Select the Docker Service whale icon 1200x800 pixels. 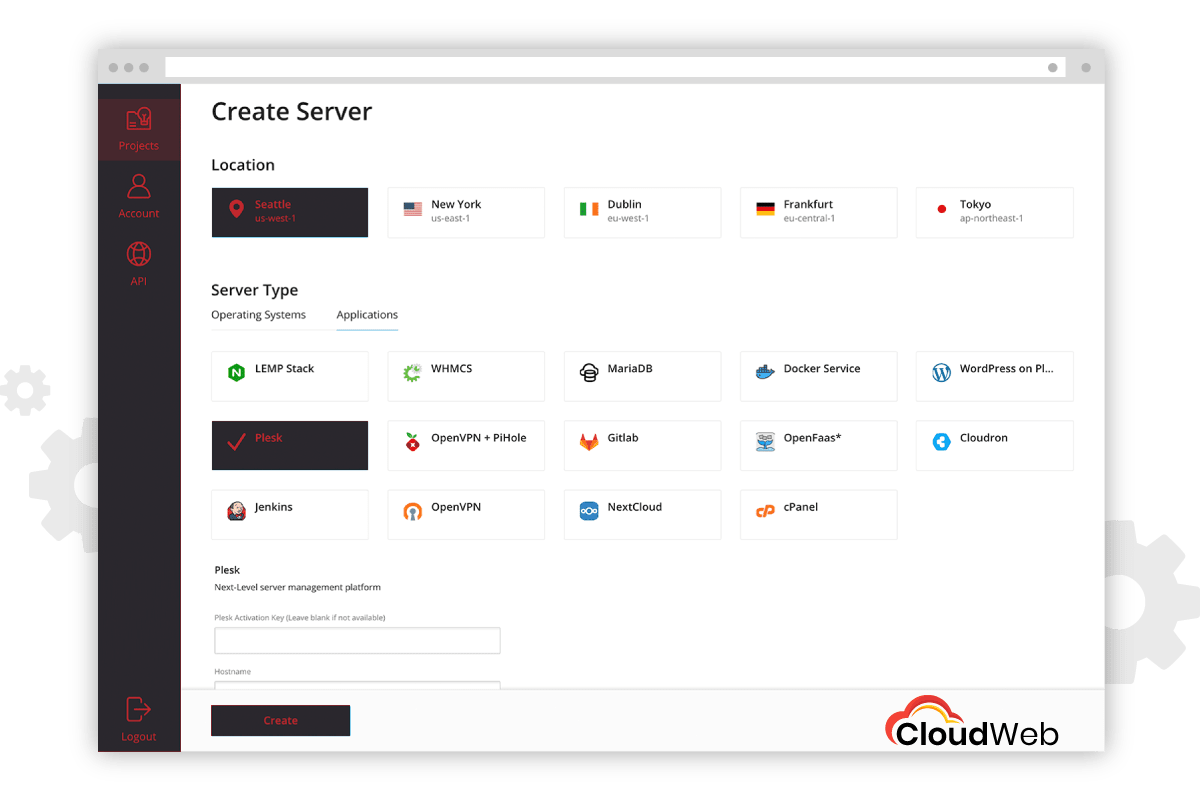(x=765, y=372)
